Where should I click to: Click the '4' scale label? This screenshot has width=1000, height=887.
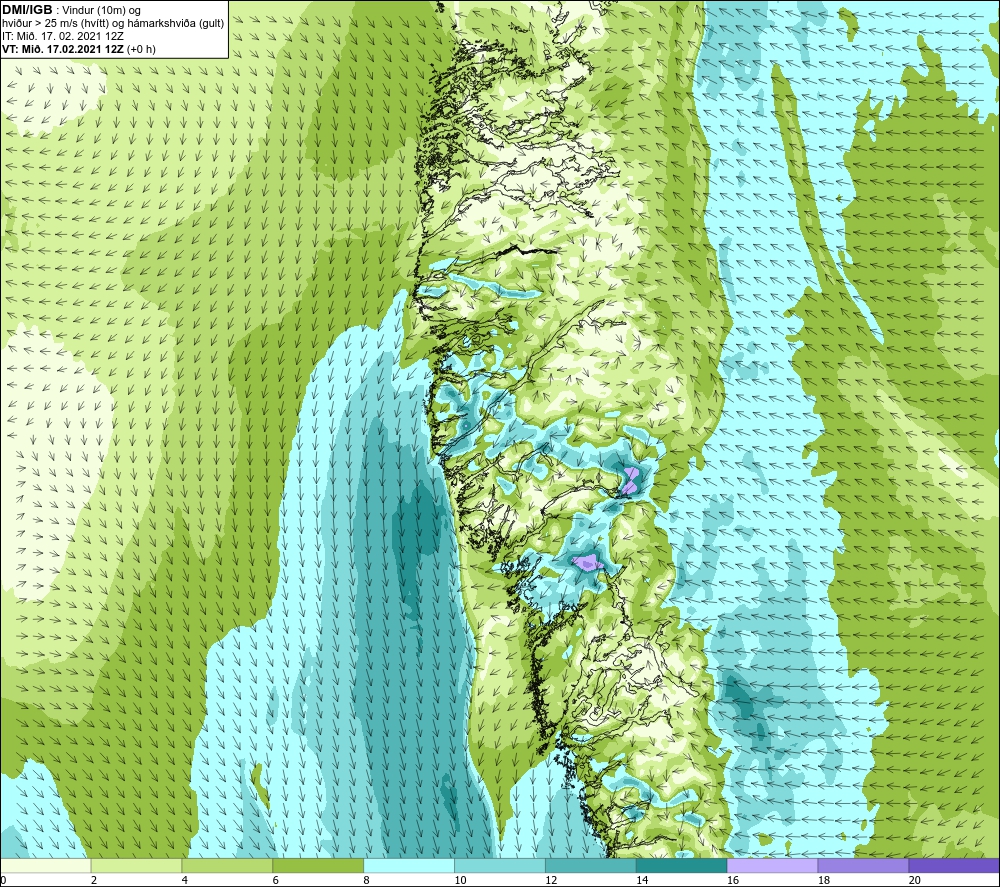pos(185,880)
